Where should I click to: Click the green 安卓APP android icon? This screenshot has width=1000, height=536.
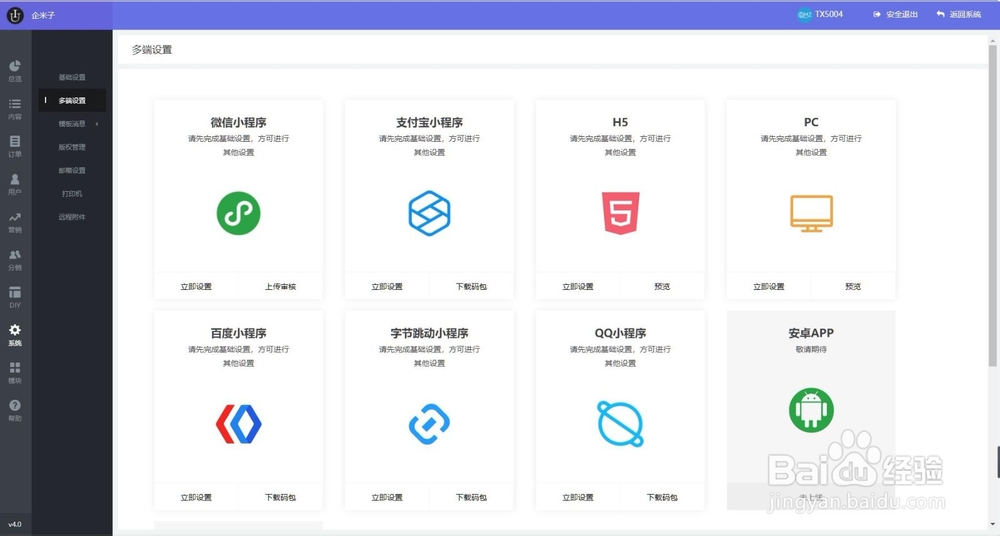pos(811,410)
